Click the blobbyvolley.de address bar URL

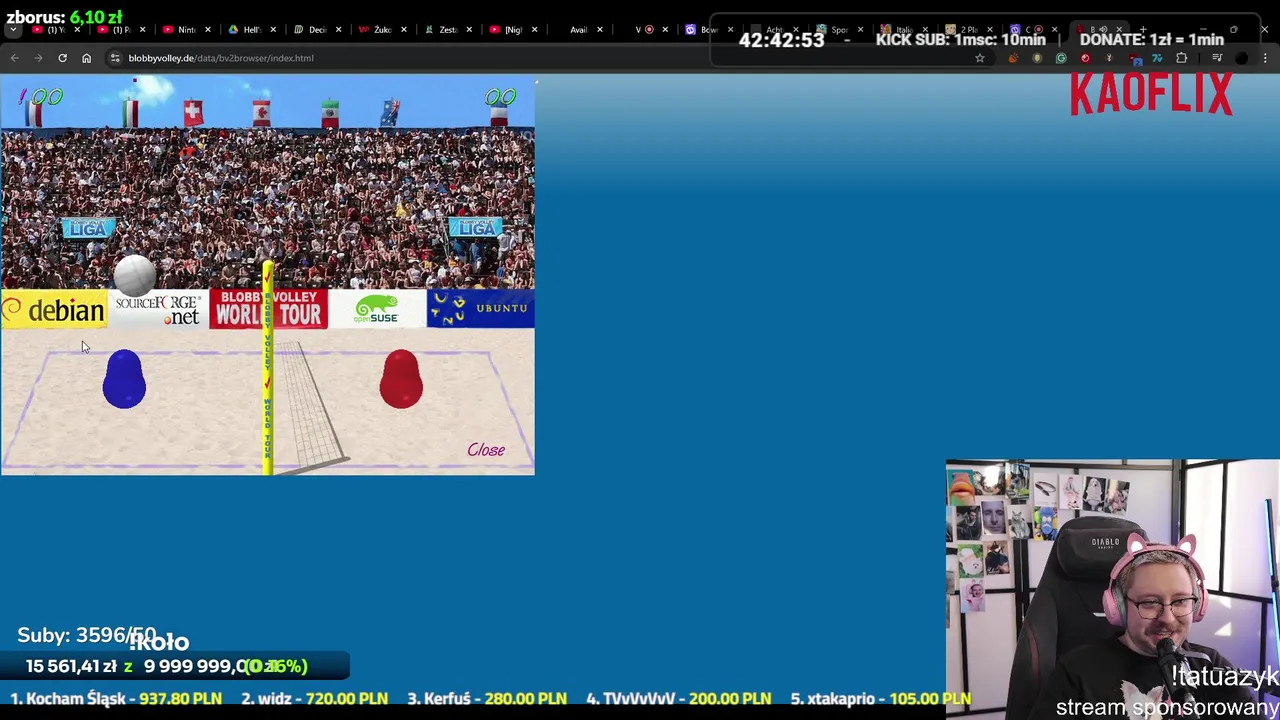[x=221, y=58]
